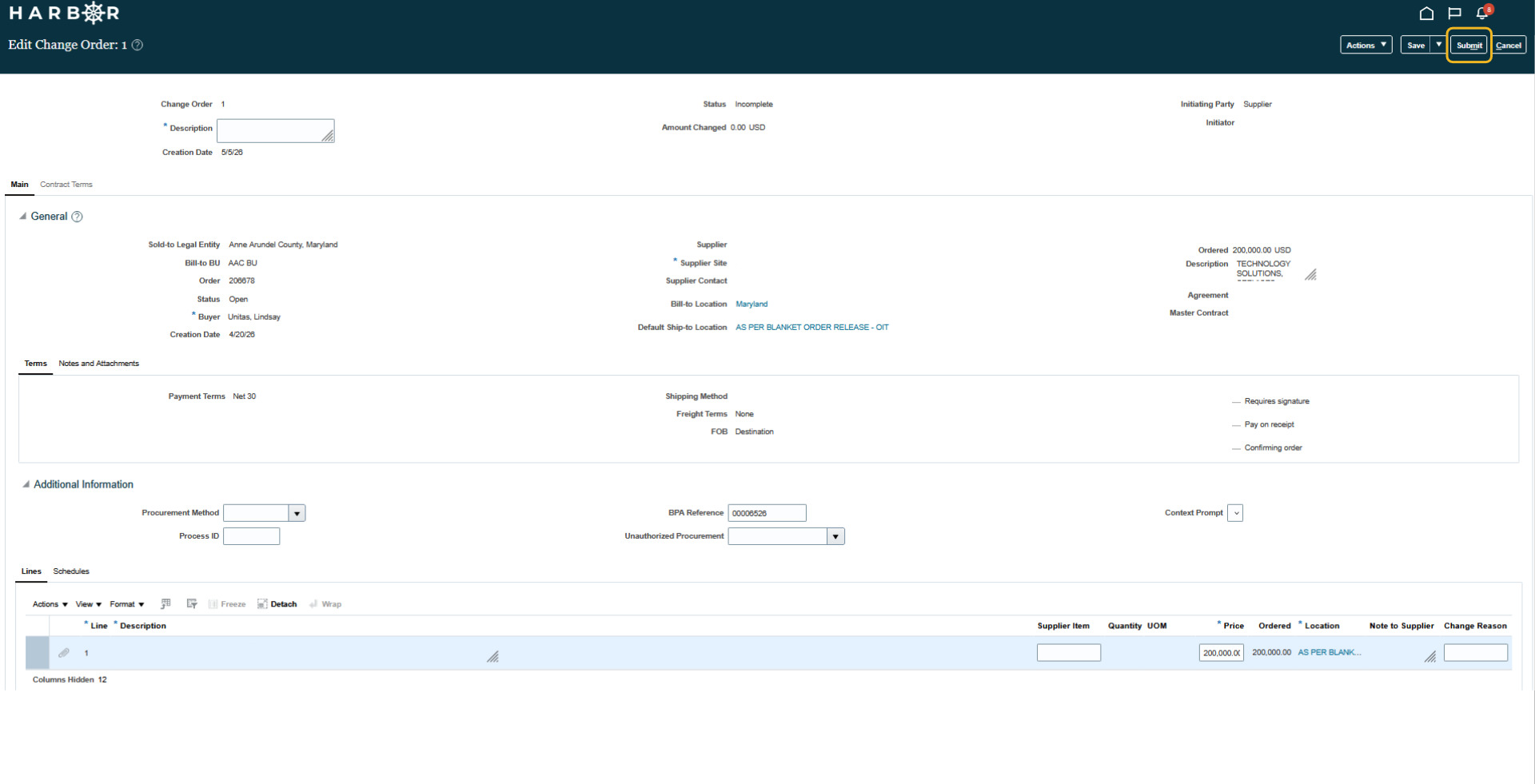Click the Ordered column header

pos(1274,626)
